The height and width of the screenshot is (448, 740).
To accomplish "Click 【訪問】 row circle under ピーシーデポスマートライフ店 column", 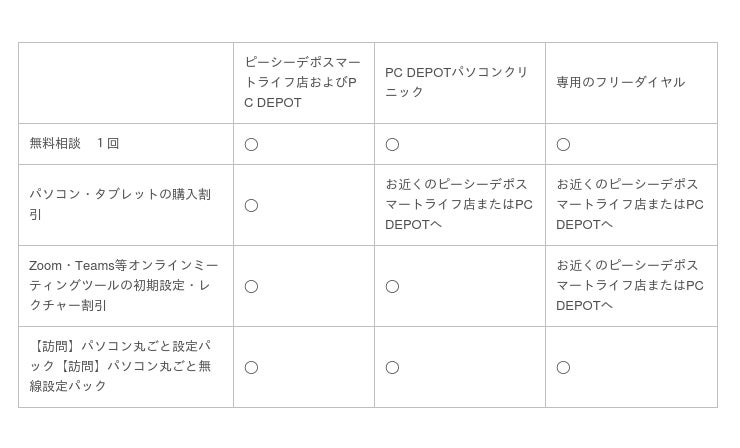I will click(x=251, y=367).
